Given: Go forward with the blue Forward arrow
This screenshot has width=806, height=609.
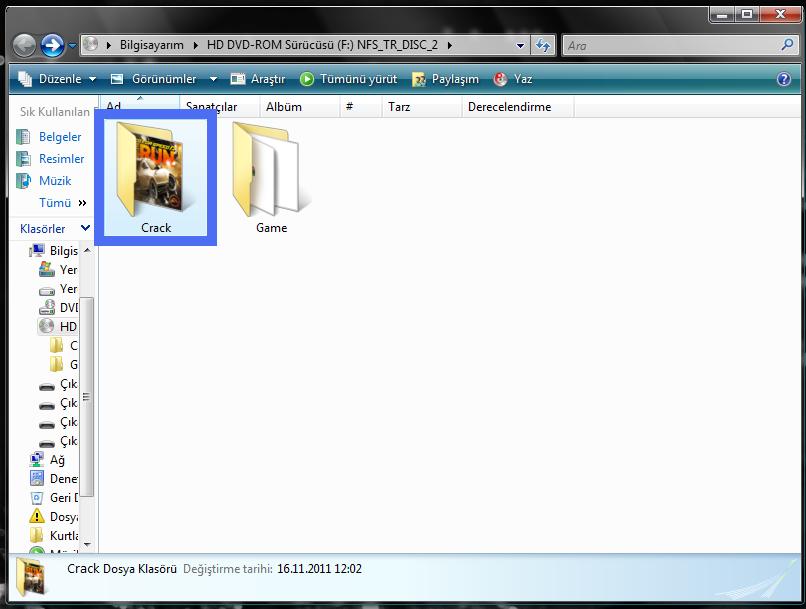Looking at the screenshot, I should 52,46.
